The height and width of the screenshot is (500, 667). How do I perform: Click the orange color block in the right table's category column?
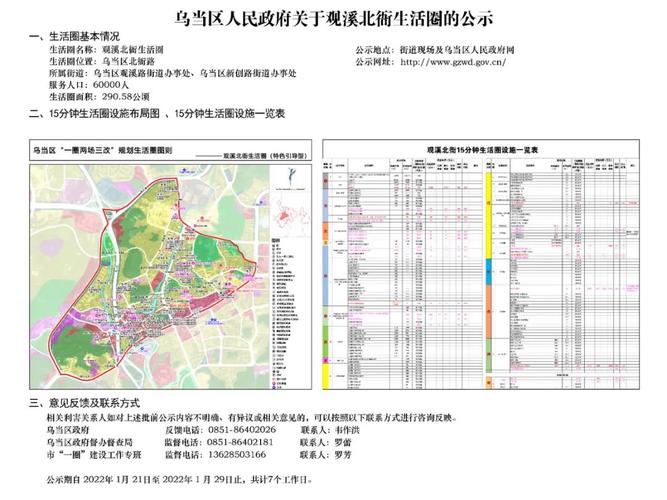(x=489, y=311)
